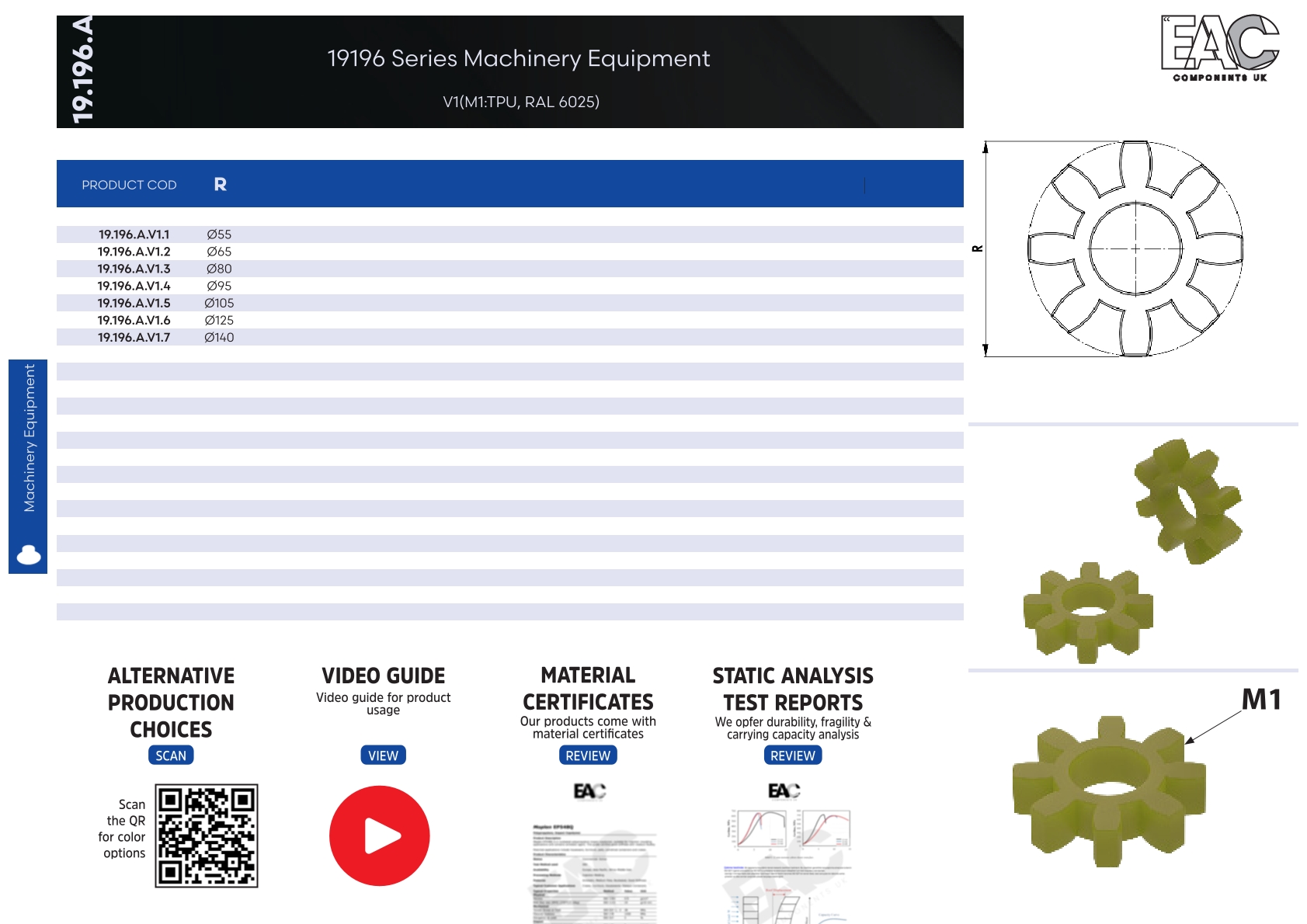This screenshot has height=924, width=1307.
Task: Click the 'Scan the QR for color options' text
Action: [x=123, y=828]
